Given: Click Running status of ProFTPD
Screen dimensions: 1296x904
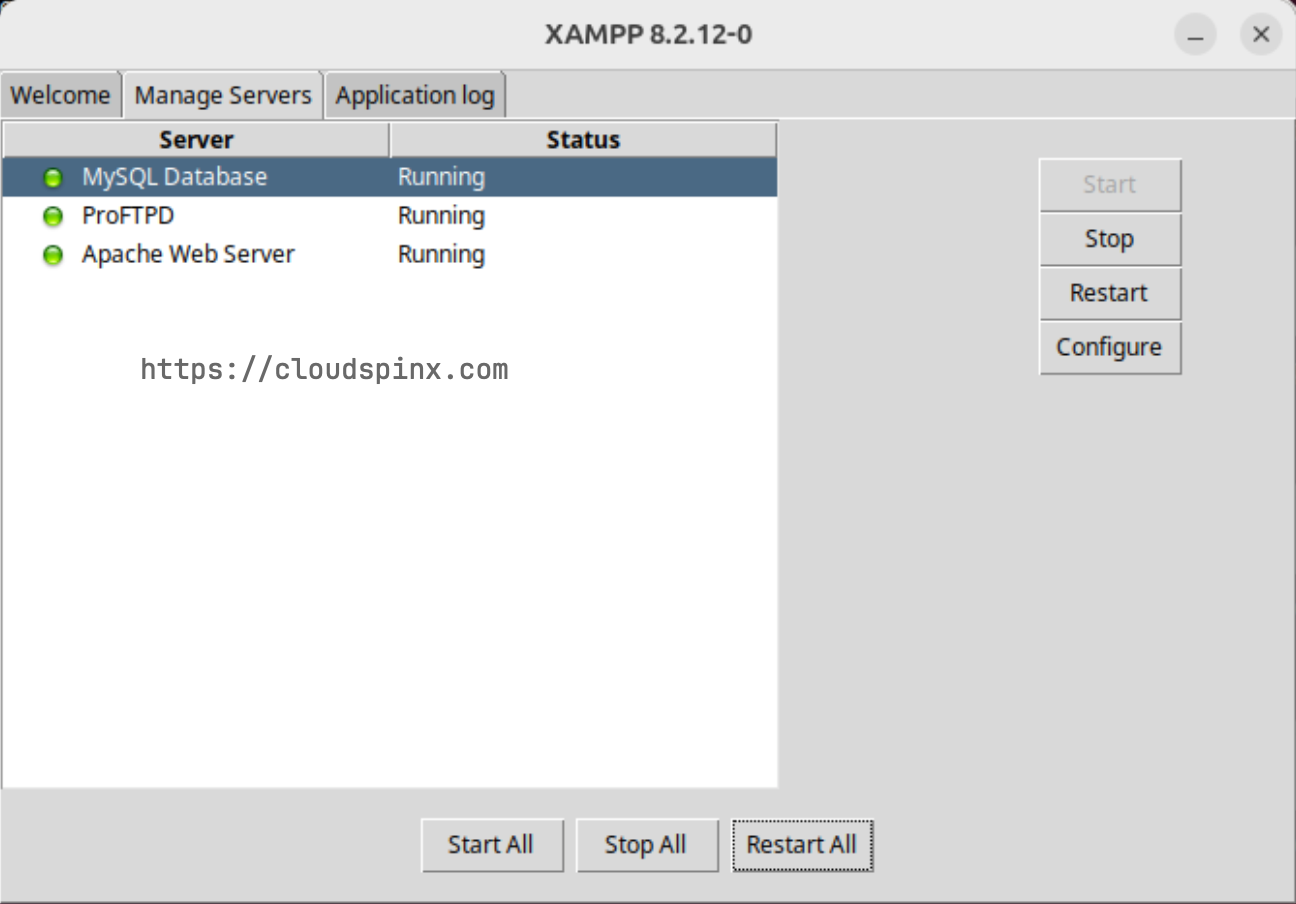Looking at the screenshot, I should pyautogui.click(x=441, y=216).
